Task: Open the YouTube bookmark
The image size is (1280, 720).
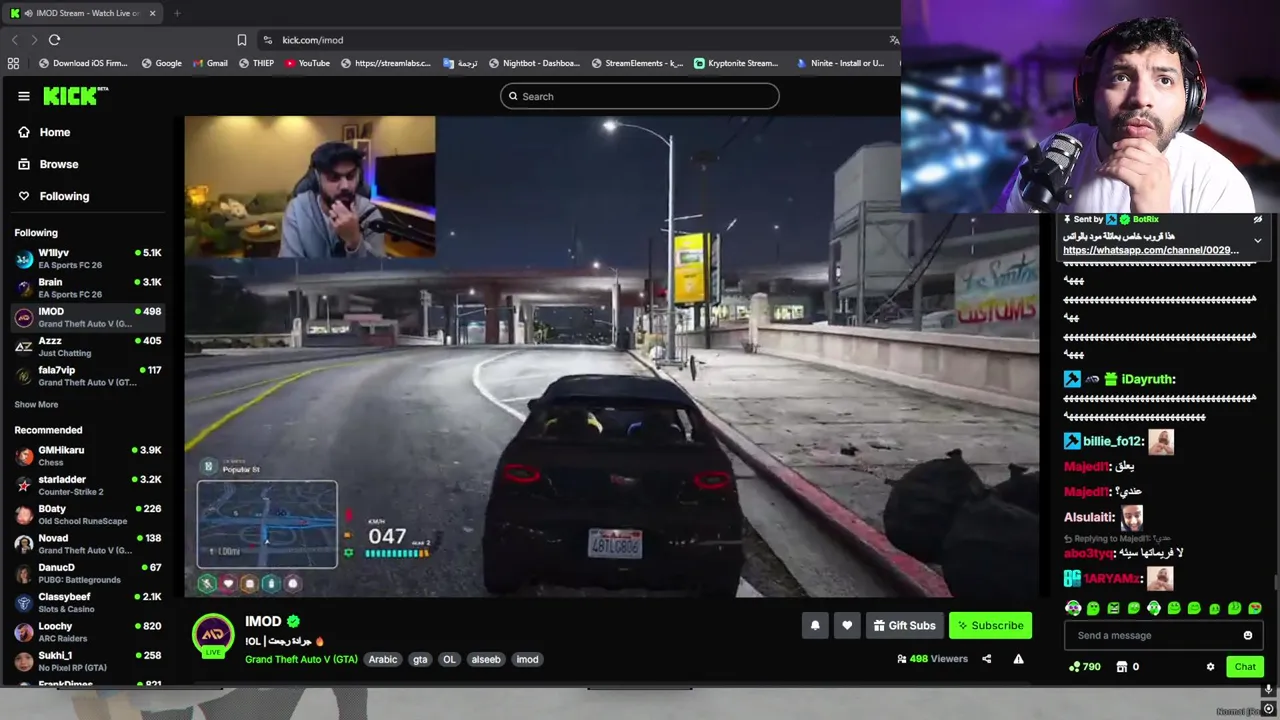Action: (307, 63)
